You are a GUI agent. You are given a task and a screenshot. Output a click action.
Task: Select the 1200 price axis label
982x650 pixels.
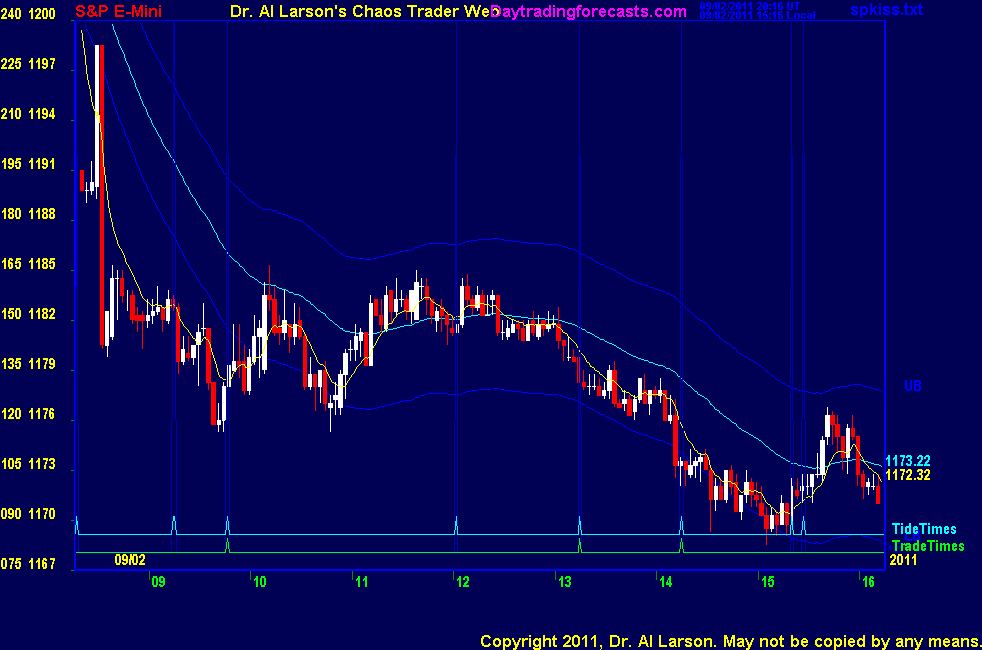(x=42, y=14)
